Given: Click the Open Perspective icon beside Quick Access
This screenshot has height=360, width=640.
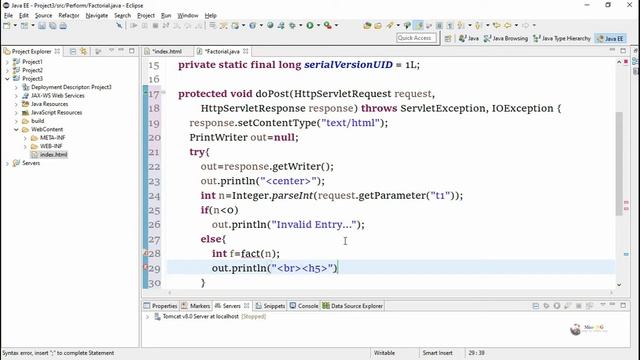Looking at the screenshot, I should coord(448,38).
